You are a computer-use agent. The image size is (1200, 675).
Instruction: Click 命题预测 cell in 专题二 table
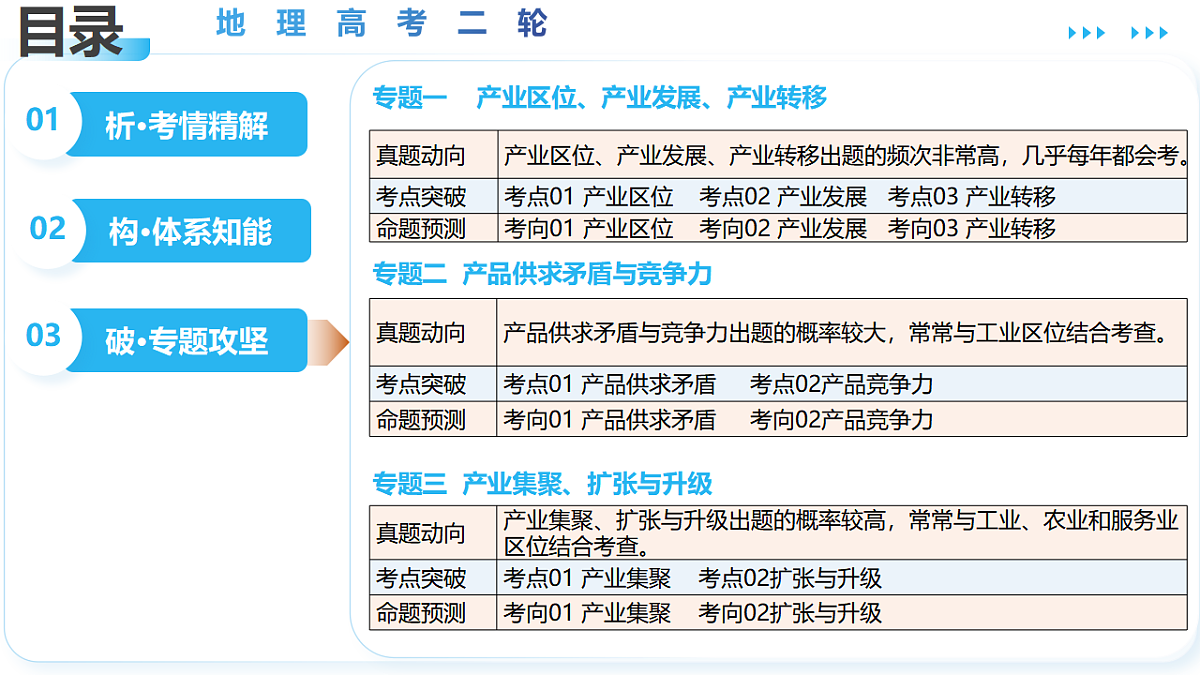pyautogui.click(x=433, y=419)
